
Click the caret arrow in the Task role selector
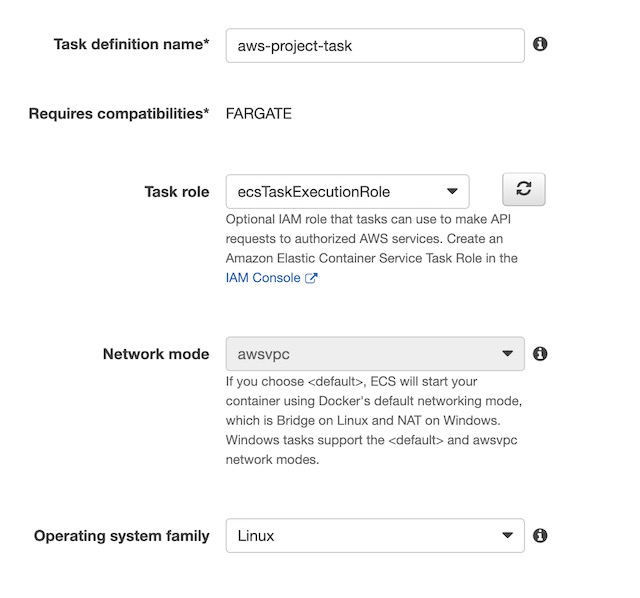[x=451, y=191]
